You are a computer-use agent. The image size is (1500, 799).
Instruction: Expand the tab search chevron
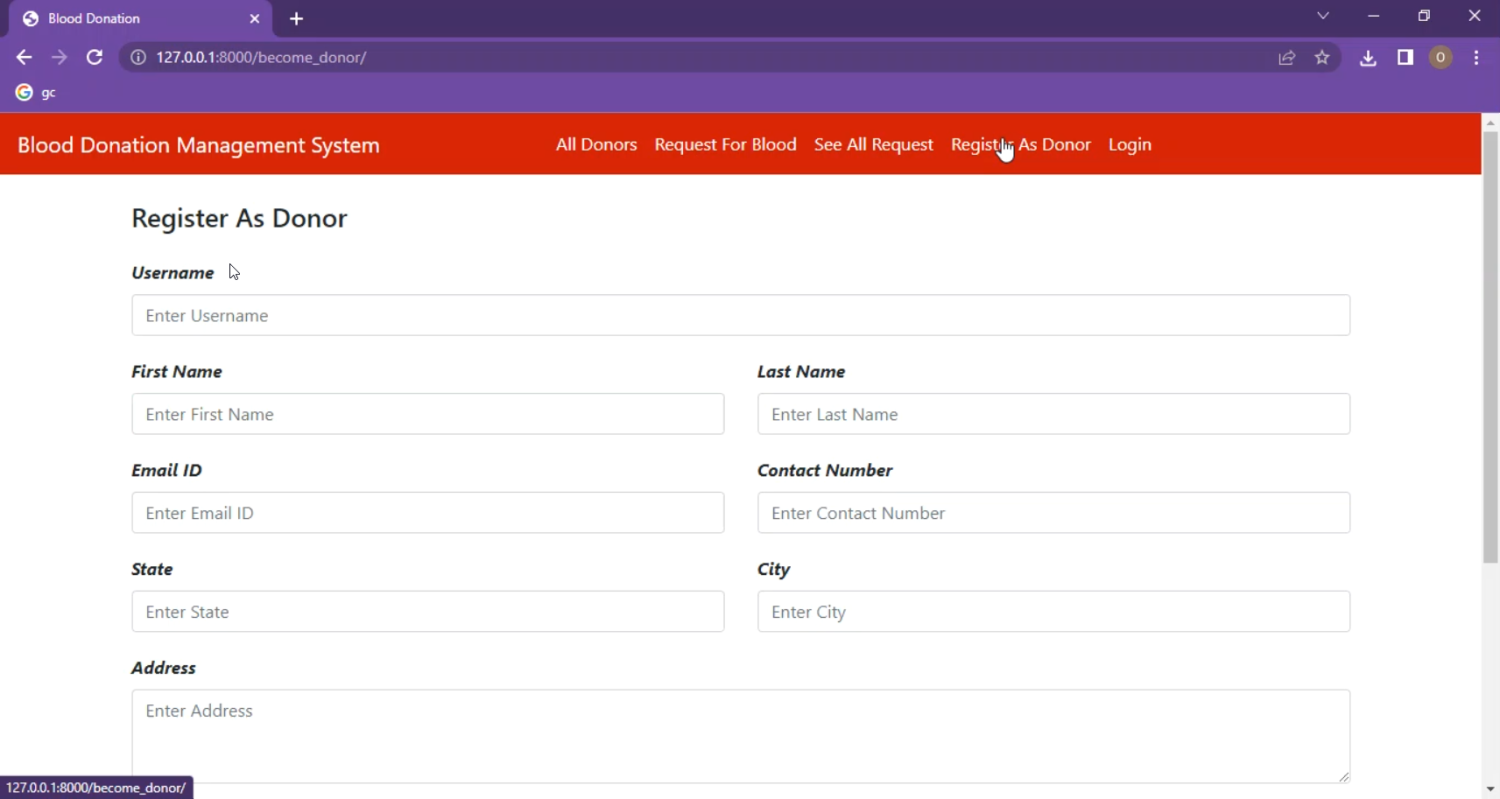click(1323, 16)
